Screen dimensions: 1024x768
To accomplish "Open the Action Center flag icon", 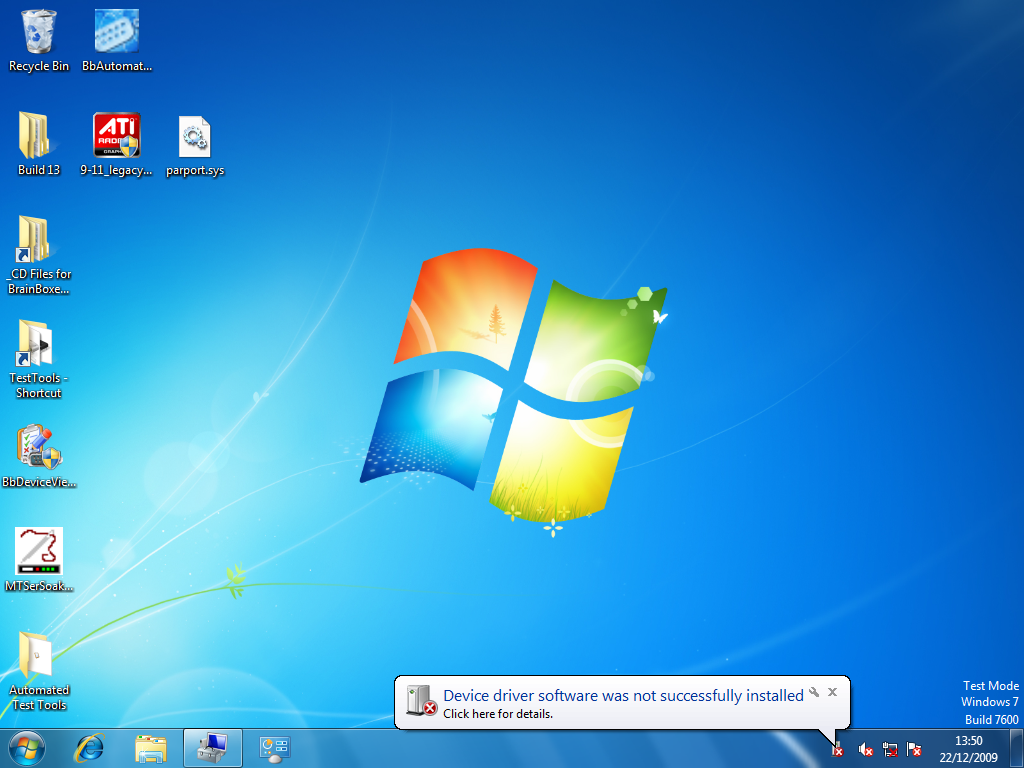I will 913,749.
